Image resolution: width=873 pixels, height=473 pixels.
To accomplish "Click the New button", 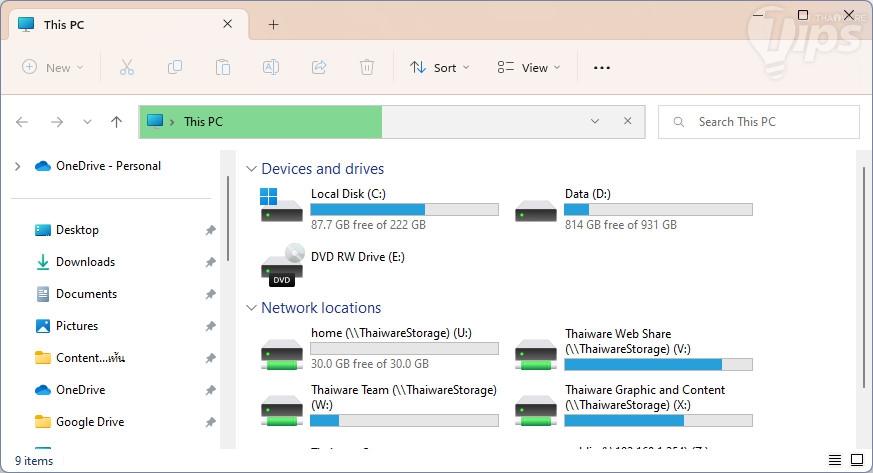I will click(53, 67).
